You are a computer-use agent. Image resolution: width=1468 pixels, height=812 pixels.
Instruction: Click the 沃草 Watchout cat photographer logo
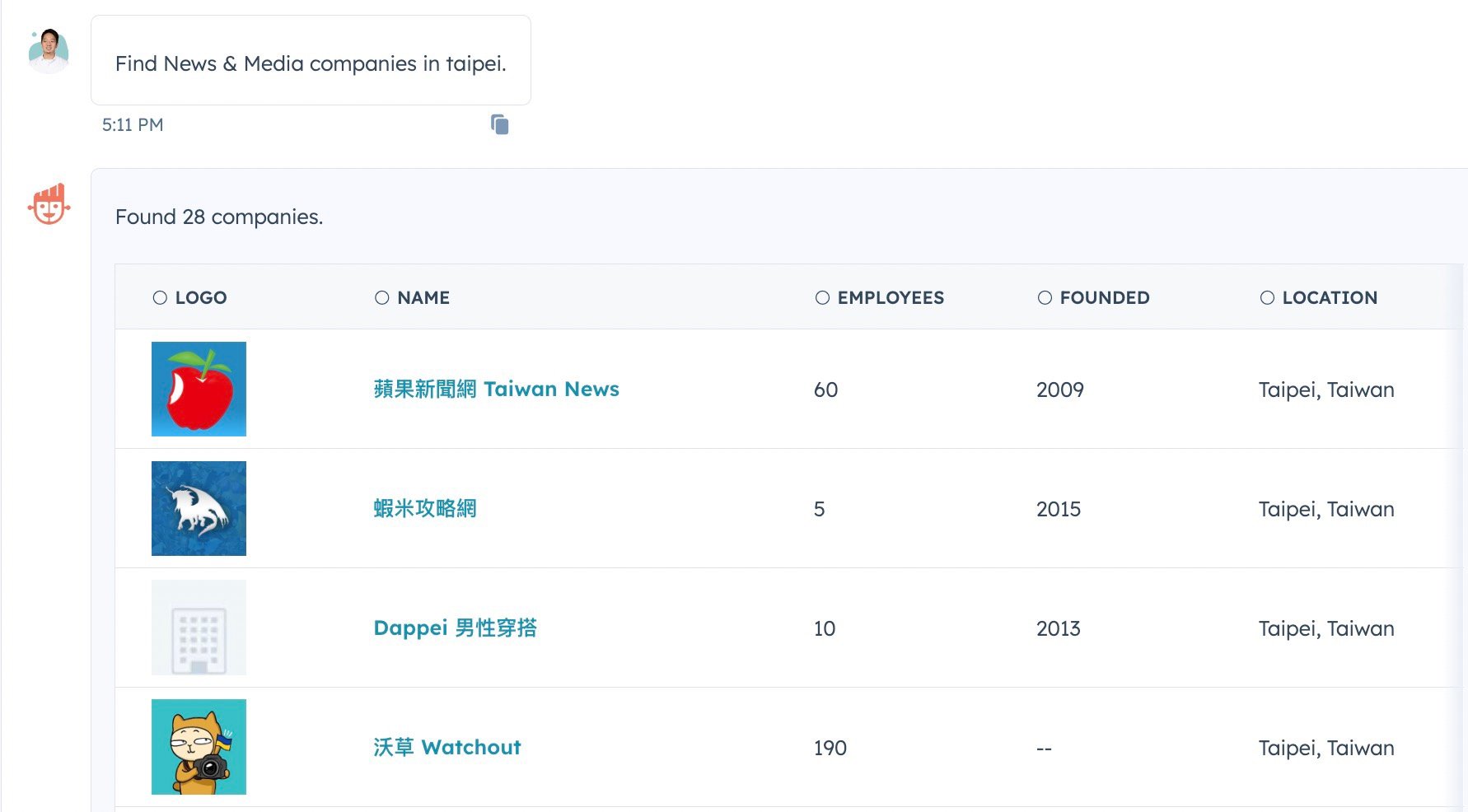pos(198,746)
